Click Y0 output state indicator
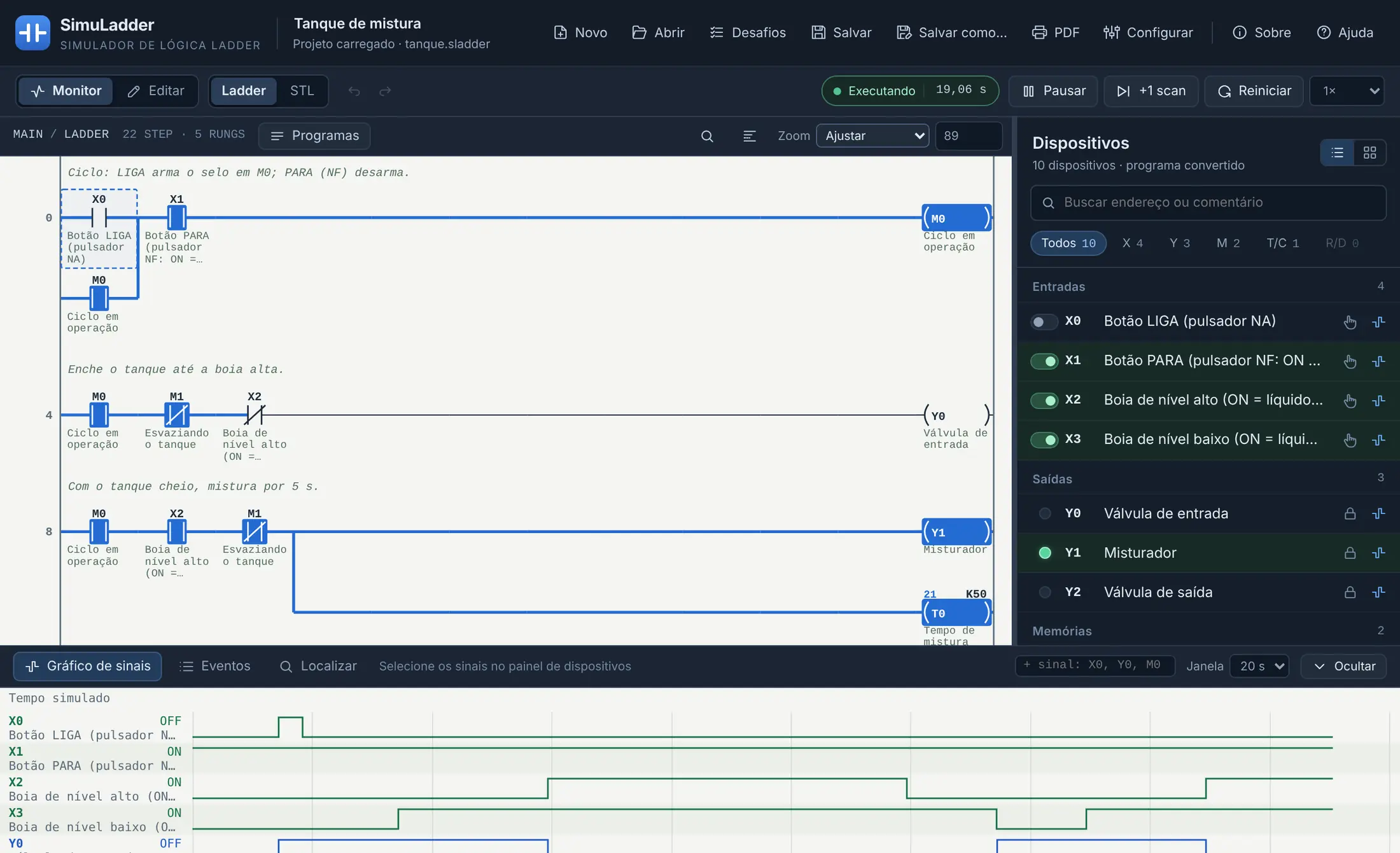The height and width of the screenshot is (853, 1400). click(x=1044, y=513)
